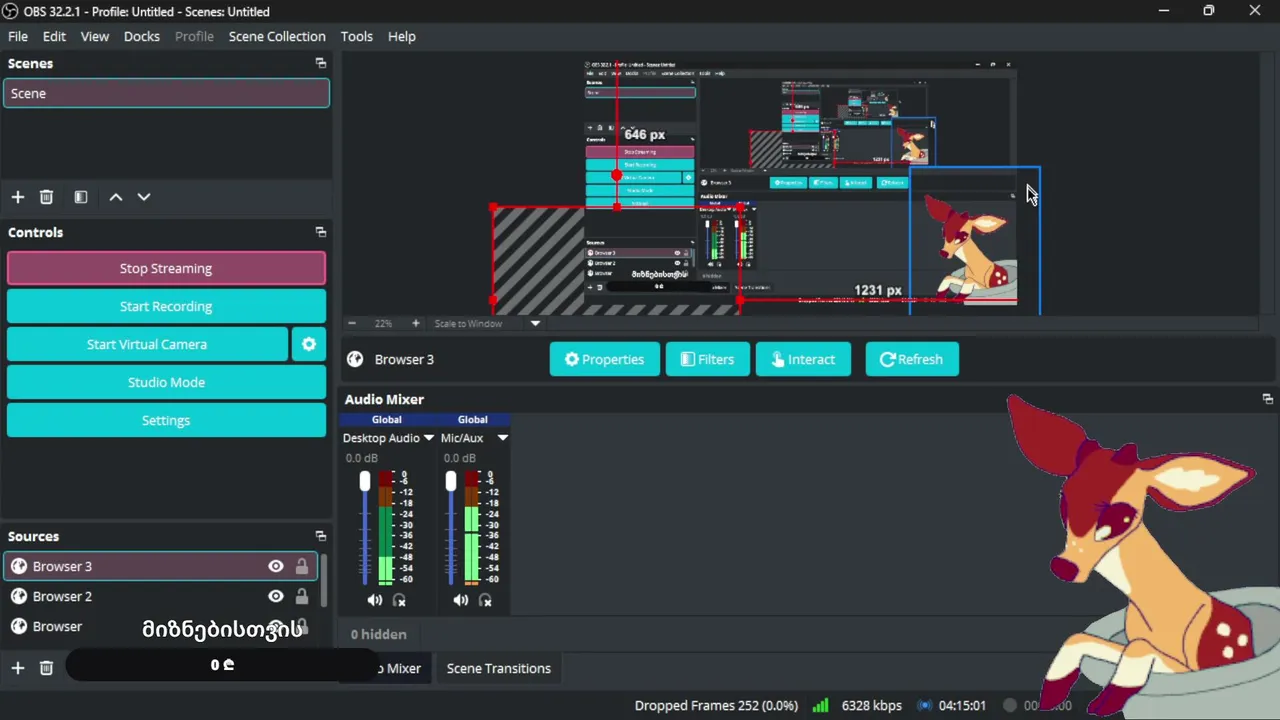Screen dimensions: 1280x720
Task: Toggle audio monitoring for Desktop Audio
Action: [x=399, y=600]
